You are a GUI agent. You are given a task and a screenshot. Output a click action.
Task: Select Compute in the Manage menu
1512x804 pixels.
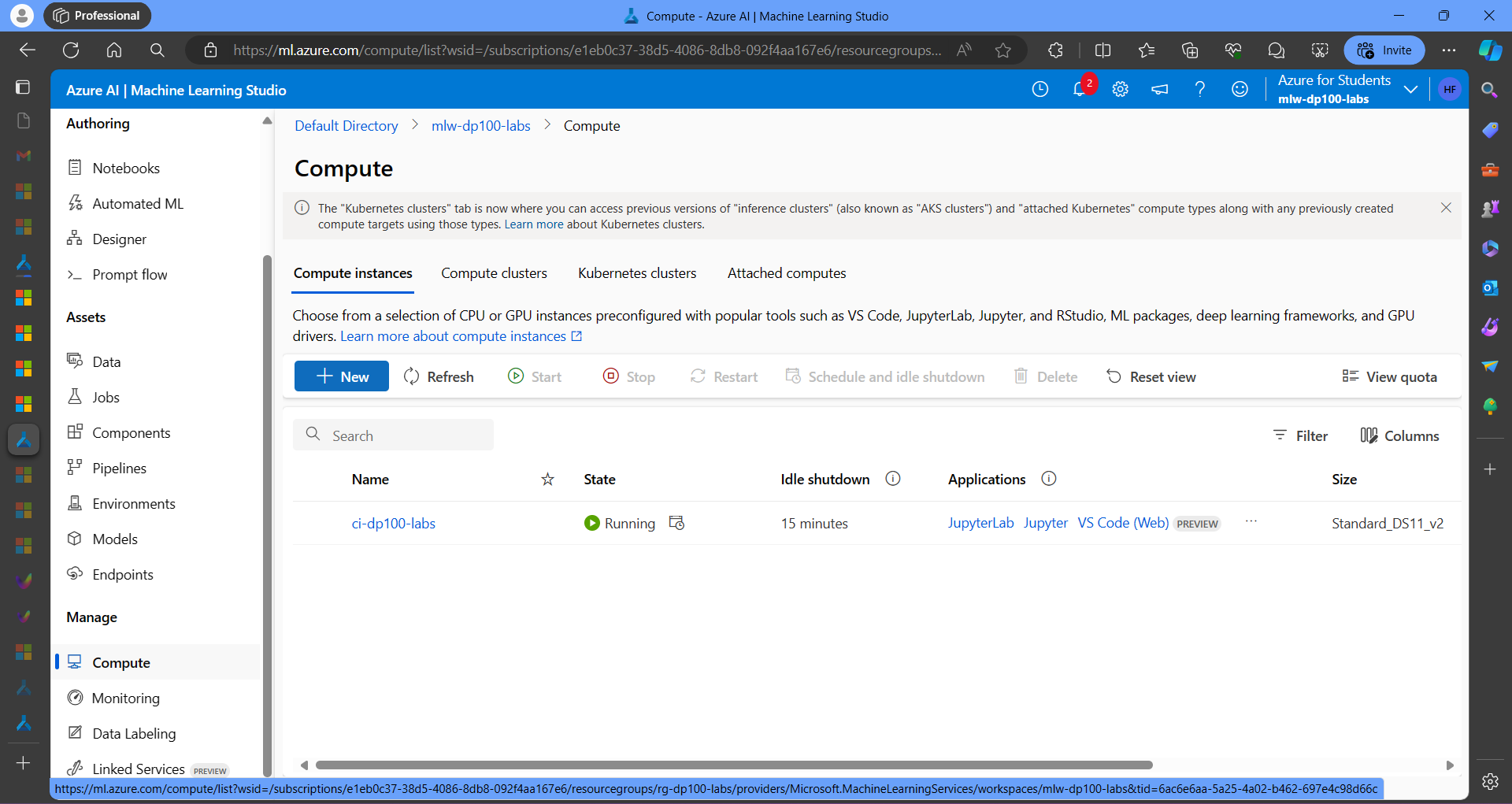(x=157, y=662)
